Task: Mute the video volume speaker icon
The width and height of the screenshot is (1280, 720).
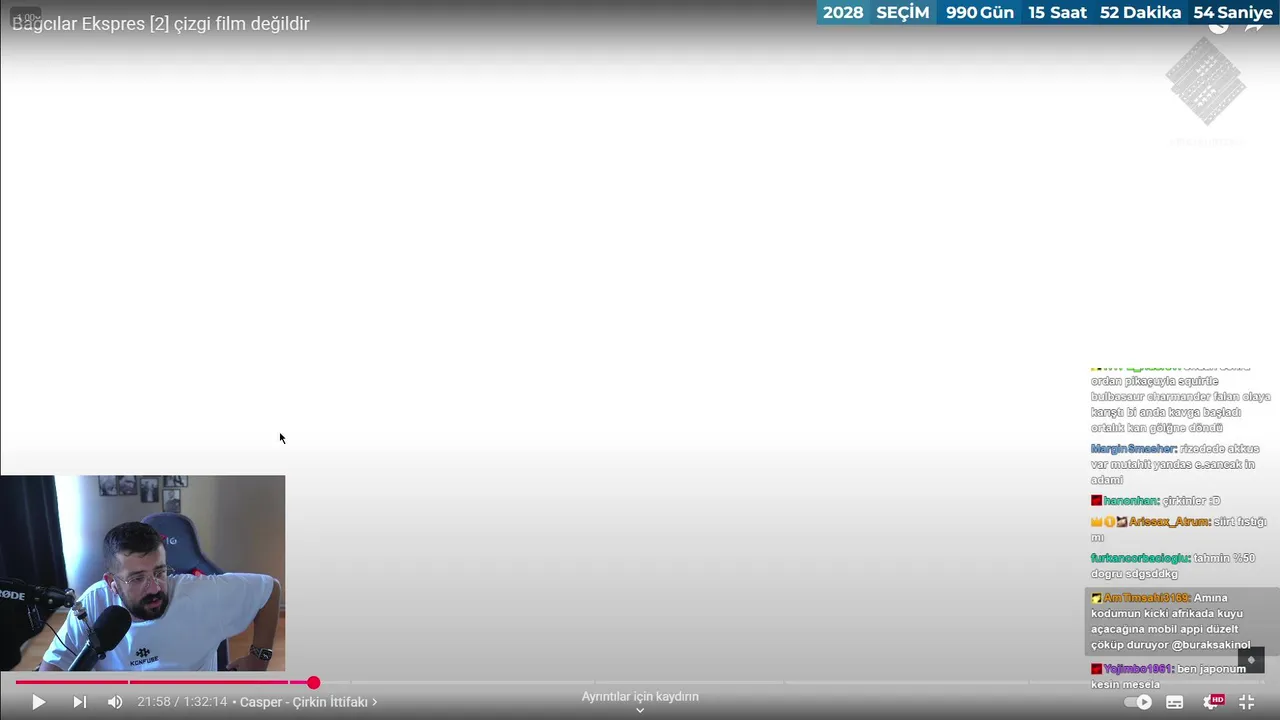Action: [x=115, y=702]
